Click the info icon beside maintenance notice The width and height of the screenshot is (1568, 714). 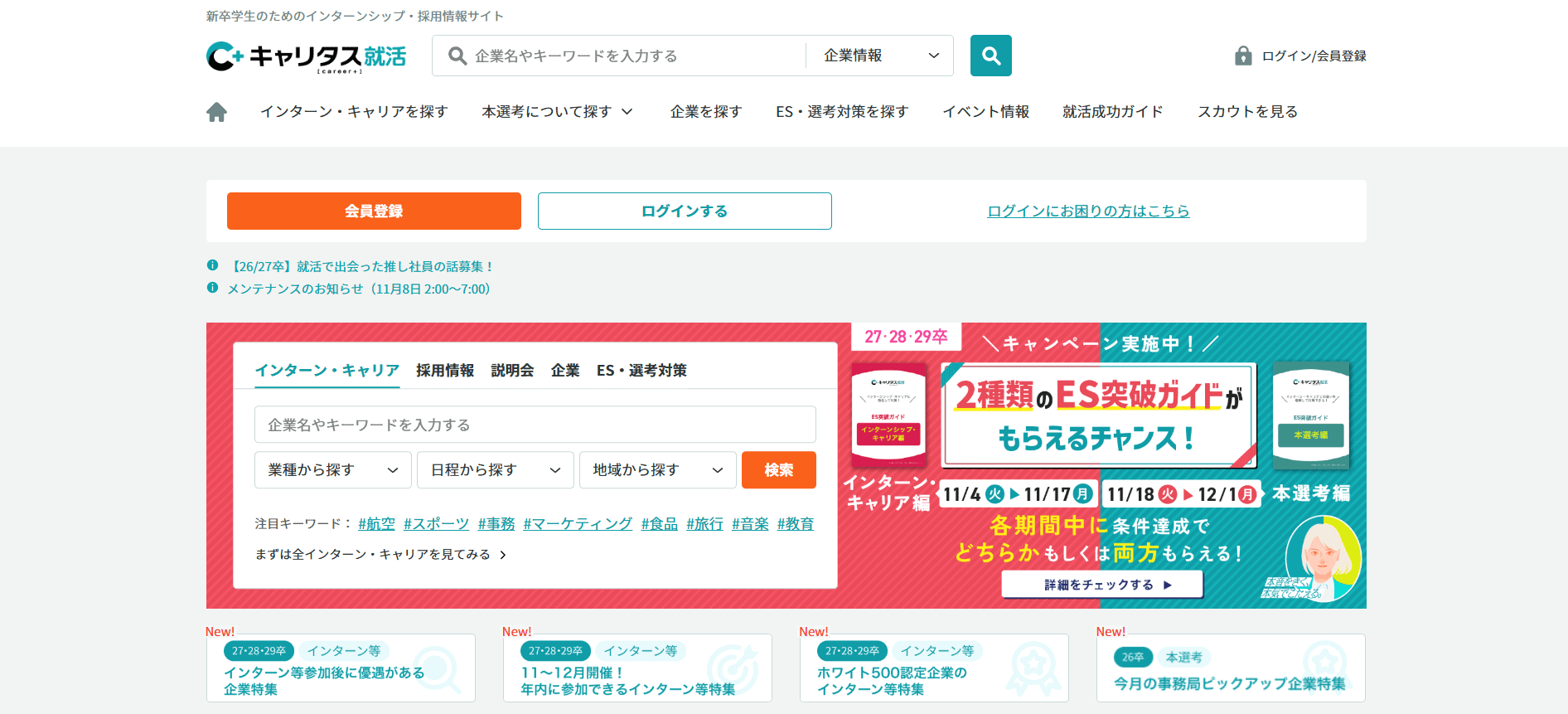click(x=212, y=288)
